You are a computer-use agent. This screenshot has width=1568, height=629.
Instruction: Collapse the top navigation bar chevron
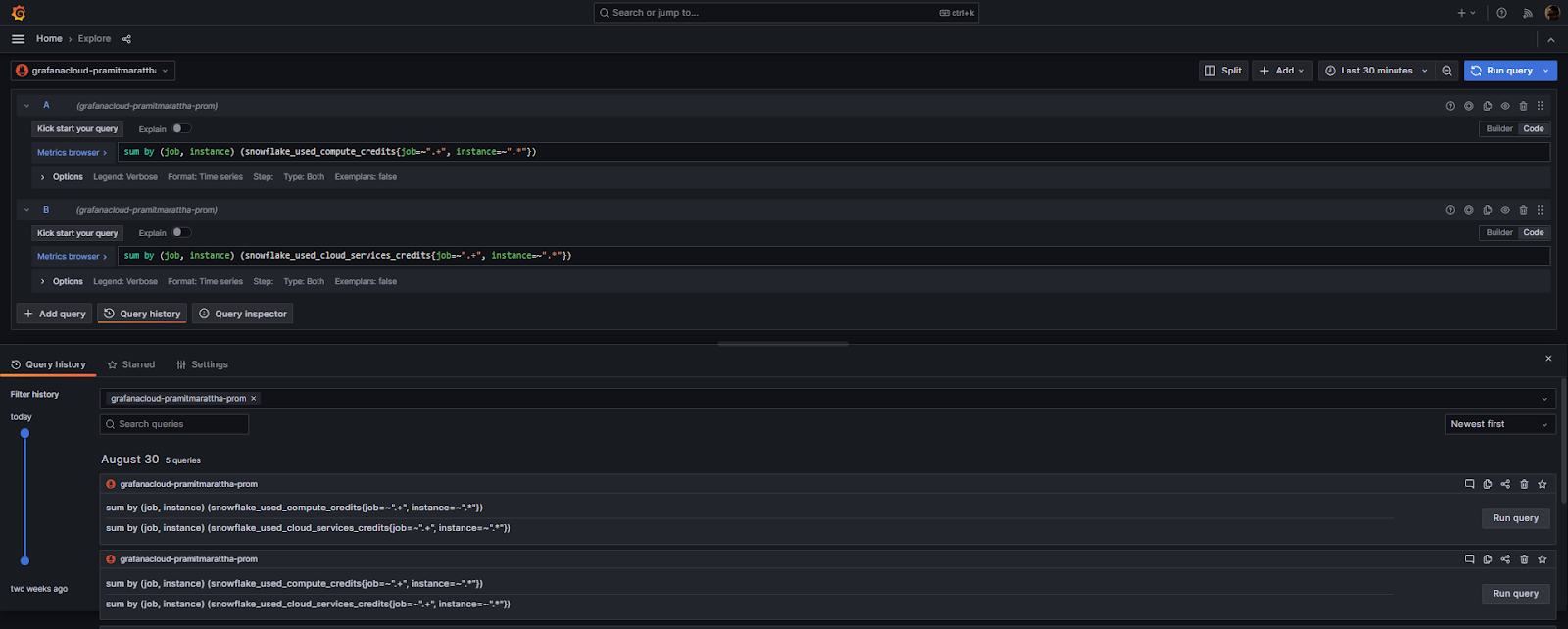[1550, 40]
